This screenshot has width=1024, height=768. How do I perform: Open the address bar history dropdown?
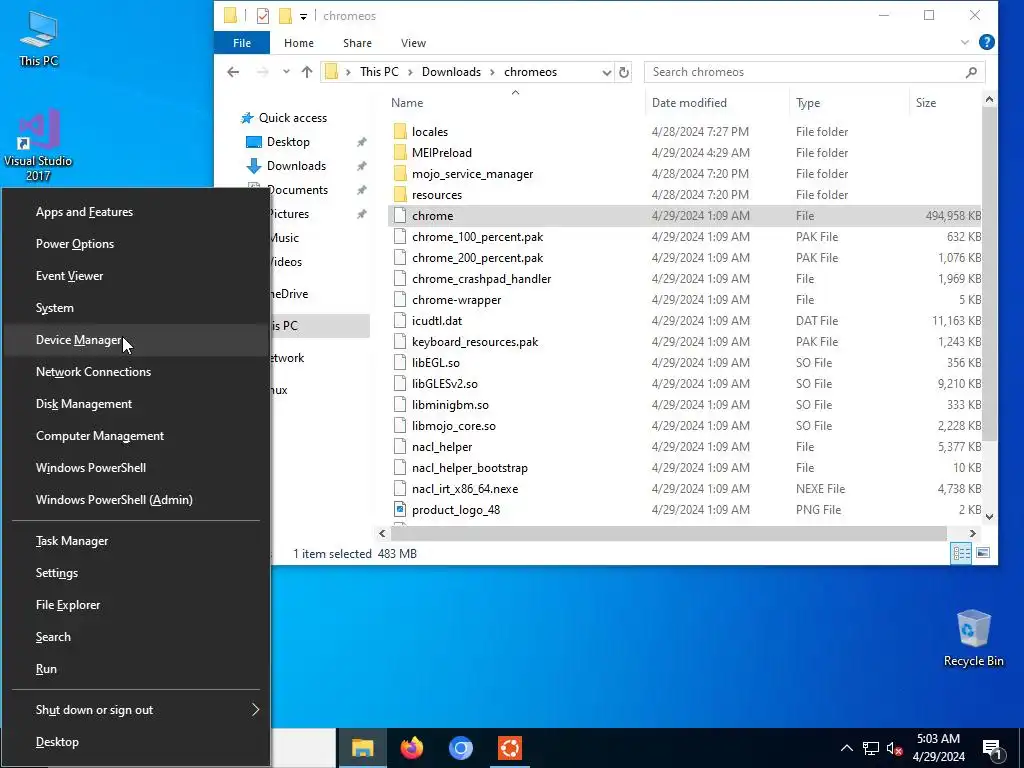(x=606, y=72)
